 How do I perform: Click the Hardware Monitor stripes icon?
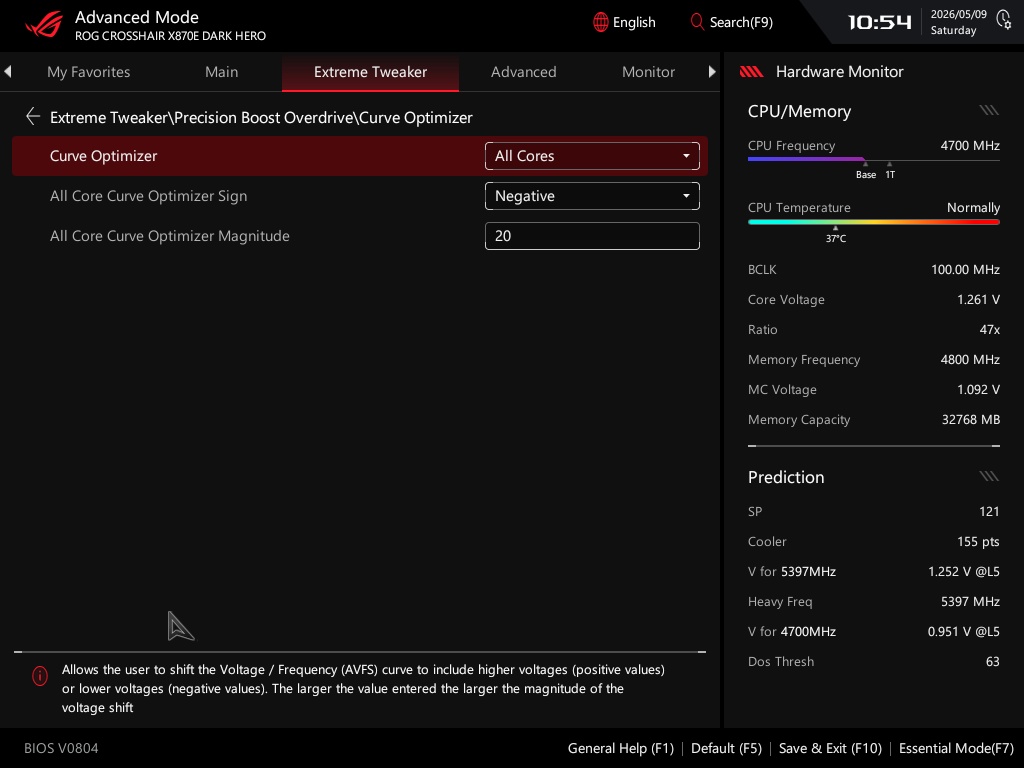point(751,72)
